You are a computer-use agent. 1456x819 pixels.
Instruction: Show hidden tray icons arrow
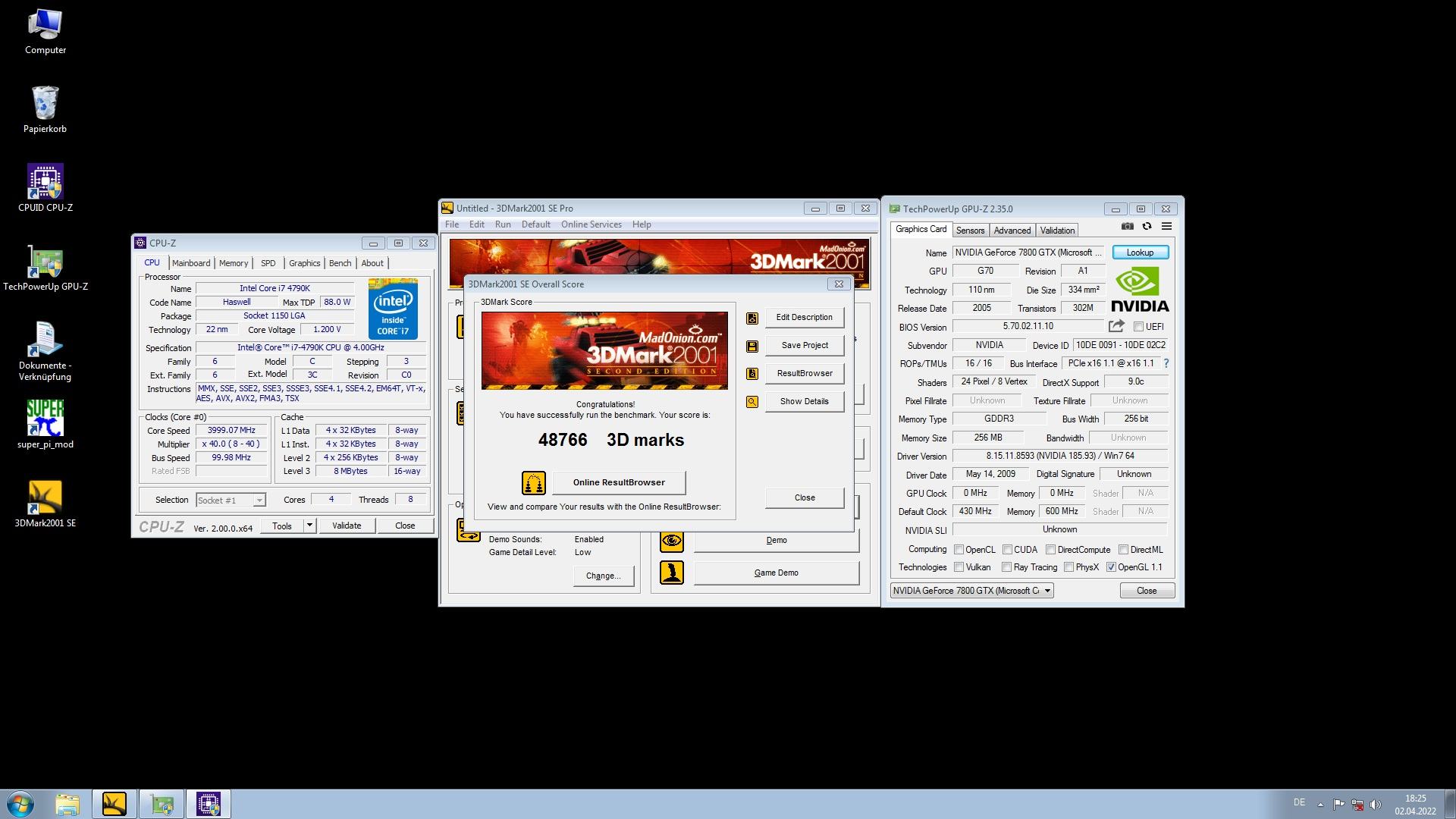click(x=1320, y=804)
